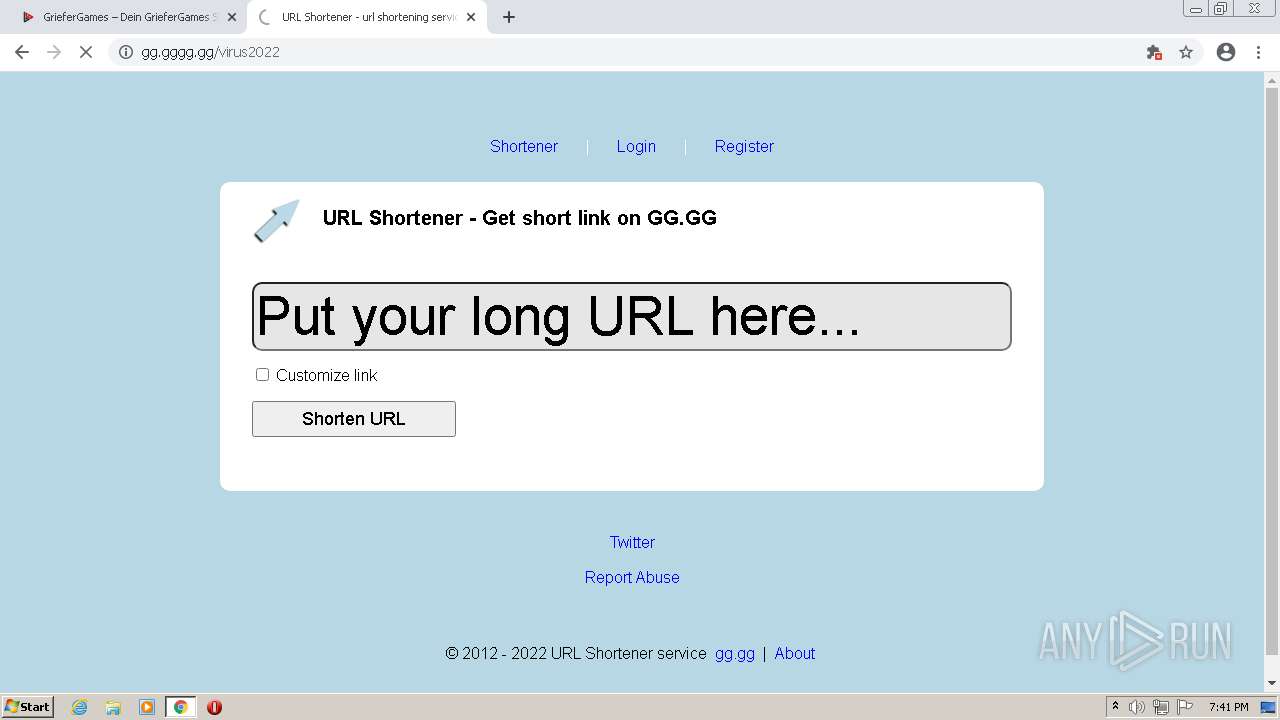
Task: Stop loading the page
Action: [x=86, y=52]
